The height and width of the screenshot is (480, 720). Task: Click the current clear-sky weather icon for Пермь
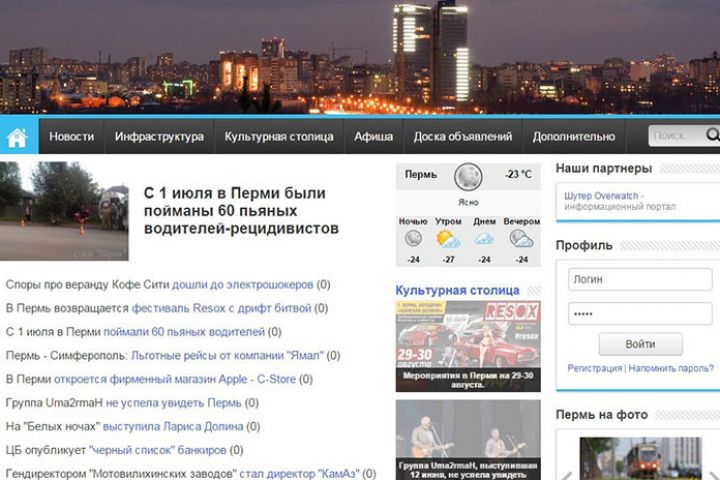468,176
